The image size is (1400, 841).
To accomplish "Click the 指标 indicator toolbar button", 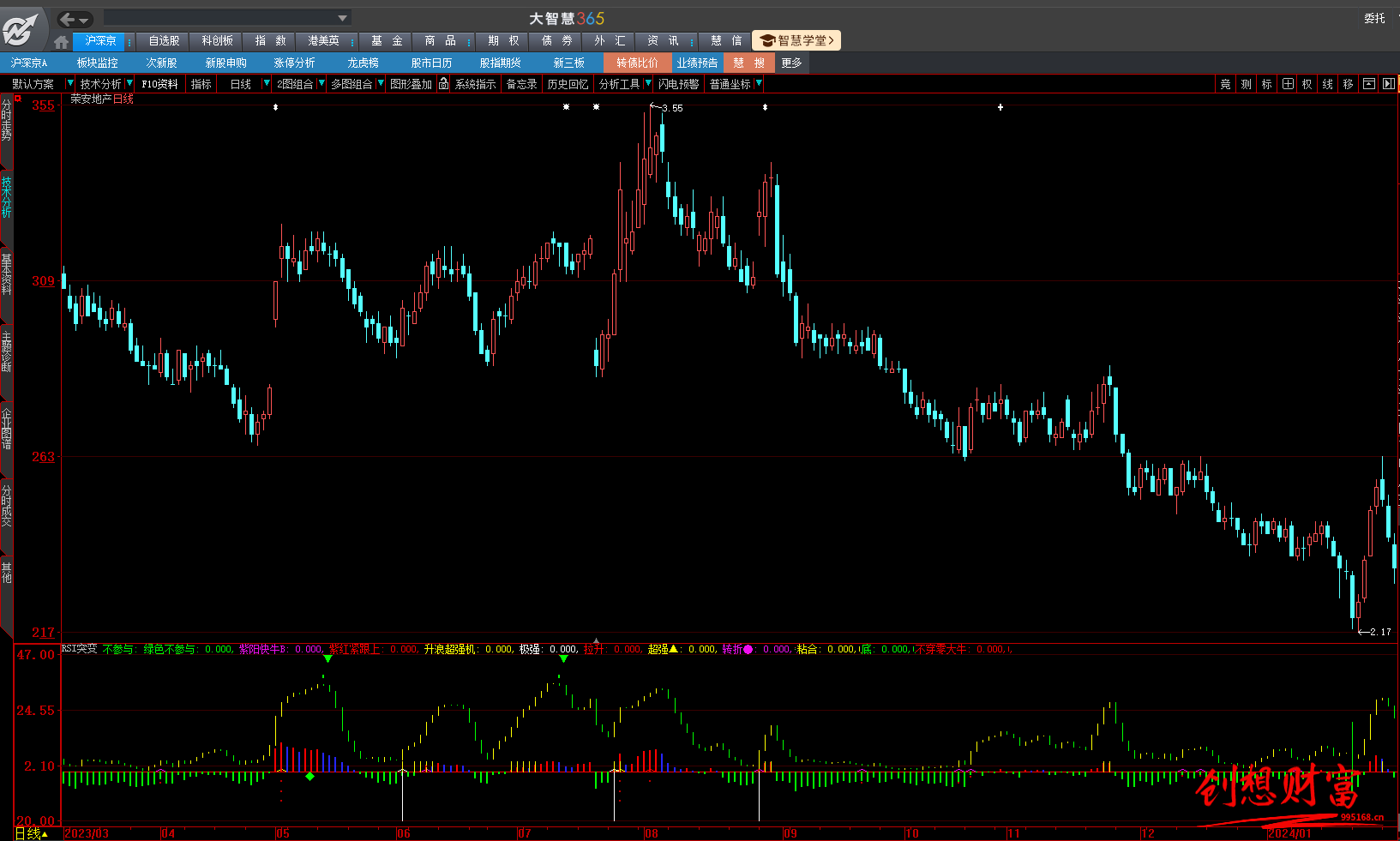I will (x=201, y=84).
